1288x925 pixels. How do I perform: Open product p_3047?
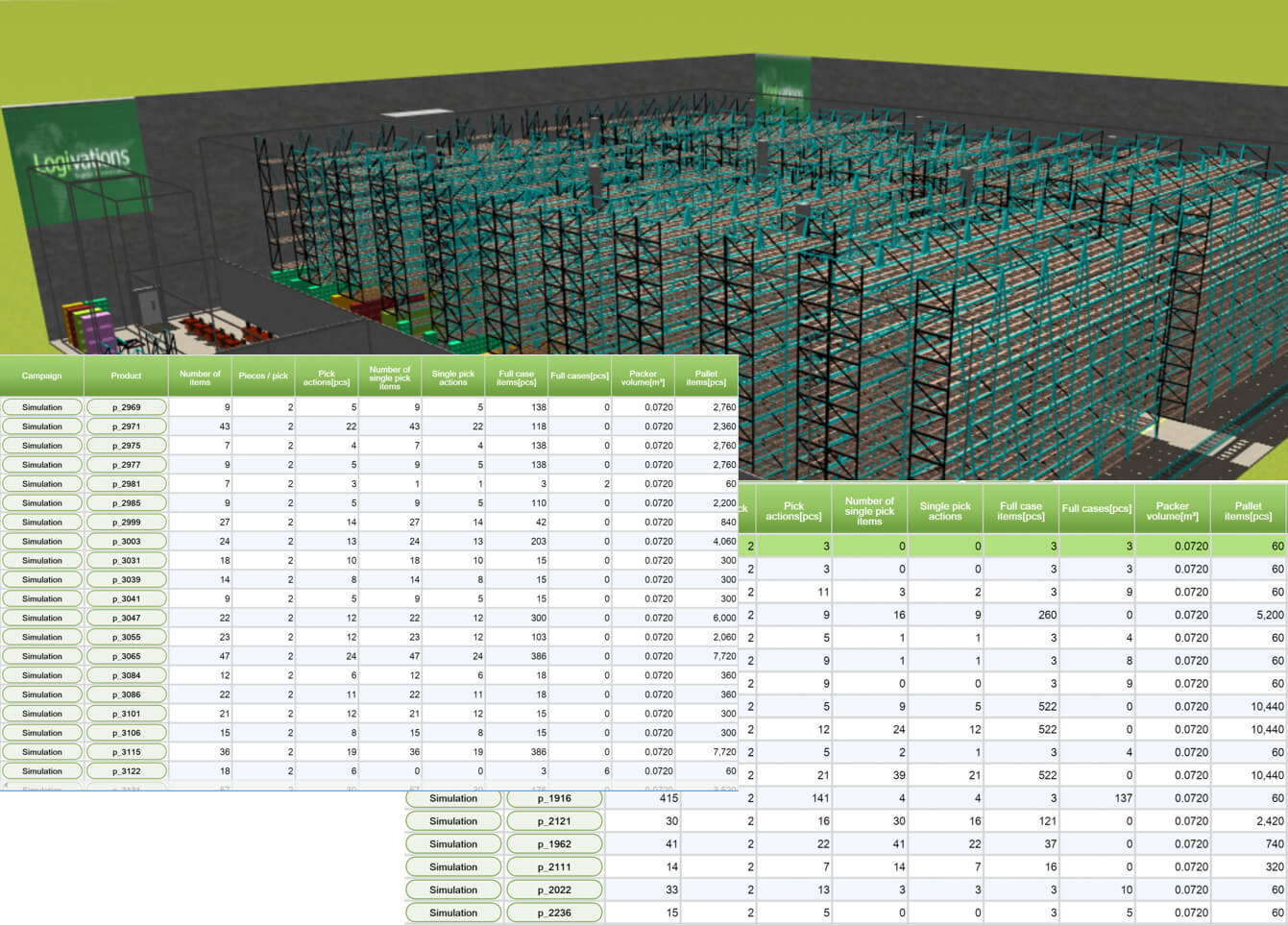126,618
